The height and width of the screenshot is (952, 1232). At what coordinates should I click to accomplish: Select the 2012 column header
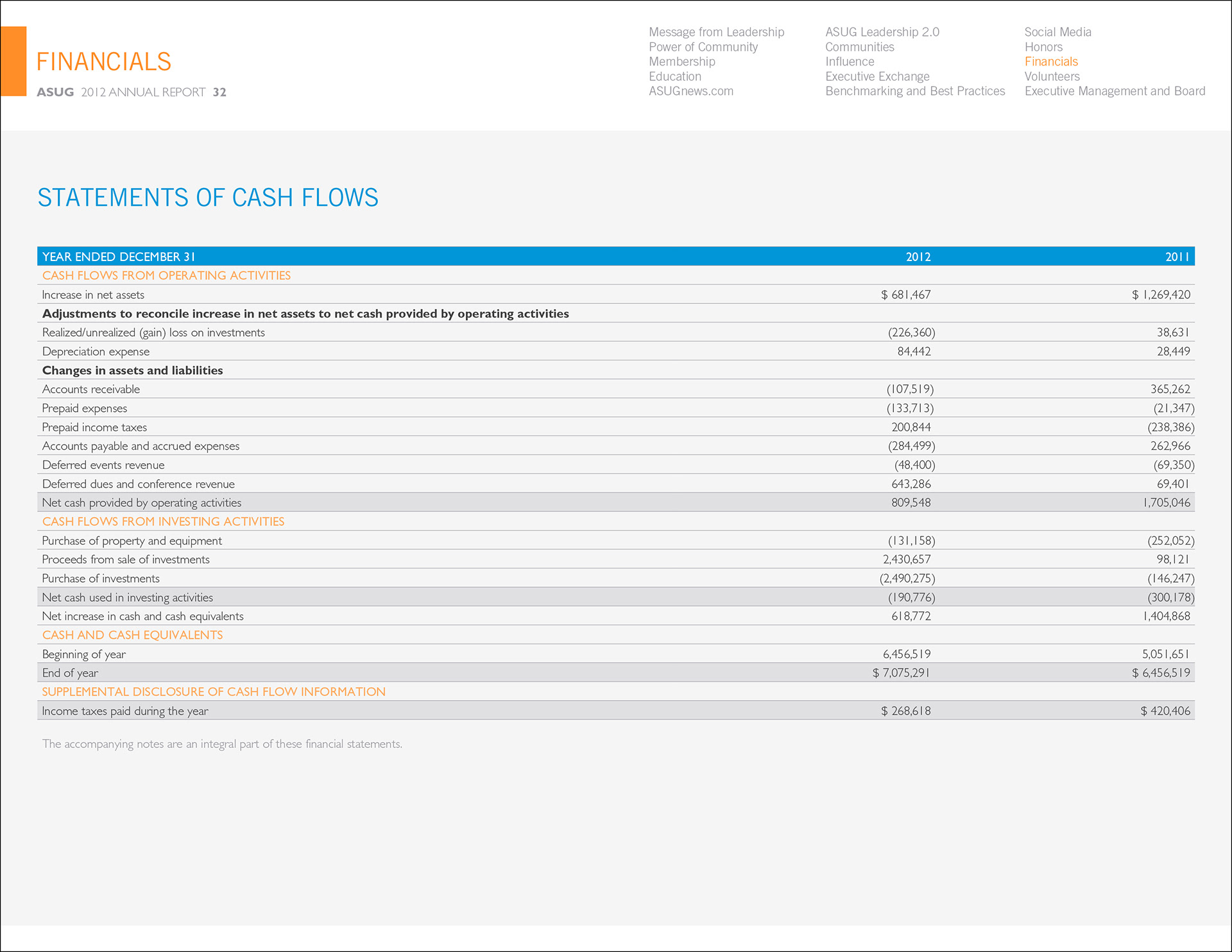[x=918, y=257]
